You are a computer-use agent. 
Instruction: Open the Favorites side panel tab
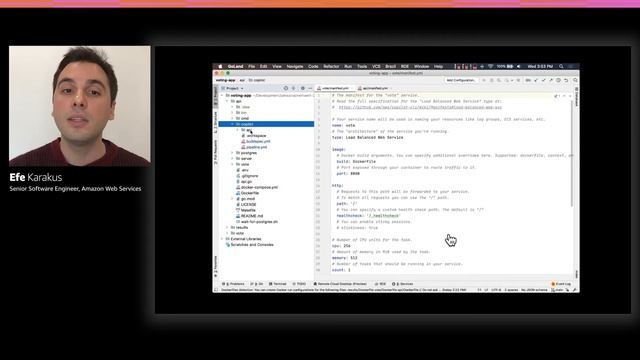coord(216,266)
